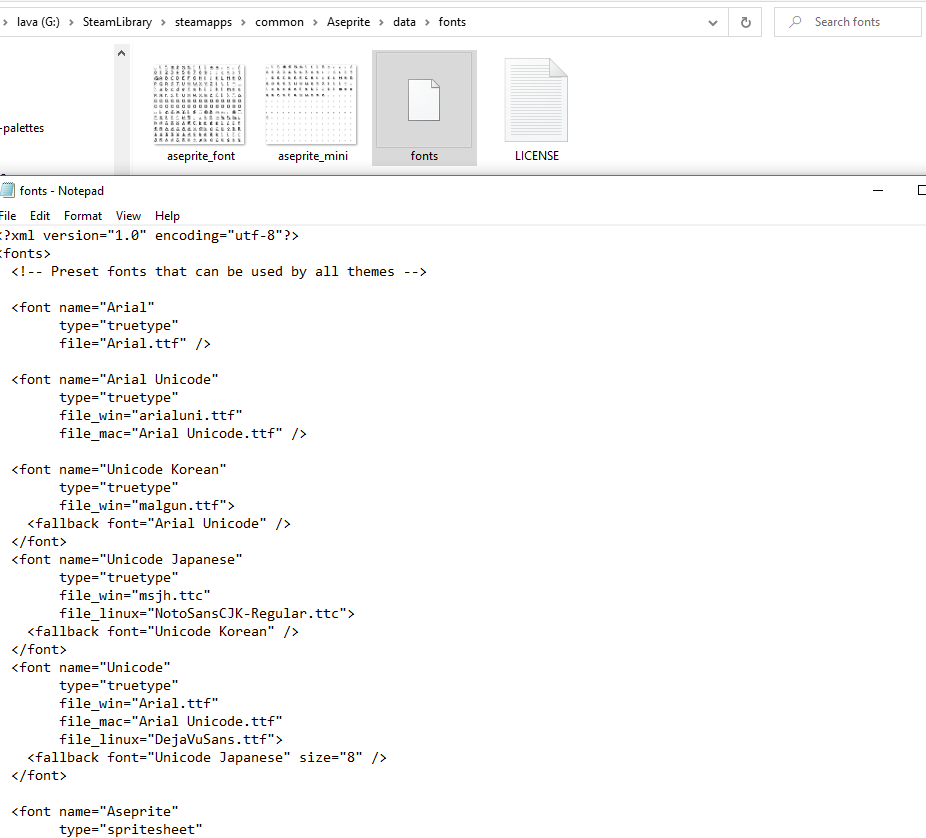This screenshot has height=838, width=926.
Task: Click fallback font "Arial Unicode" line
Action: point(159,524)
